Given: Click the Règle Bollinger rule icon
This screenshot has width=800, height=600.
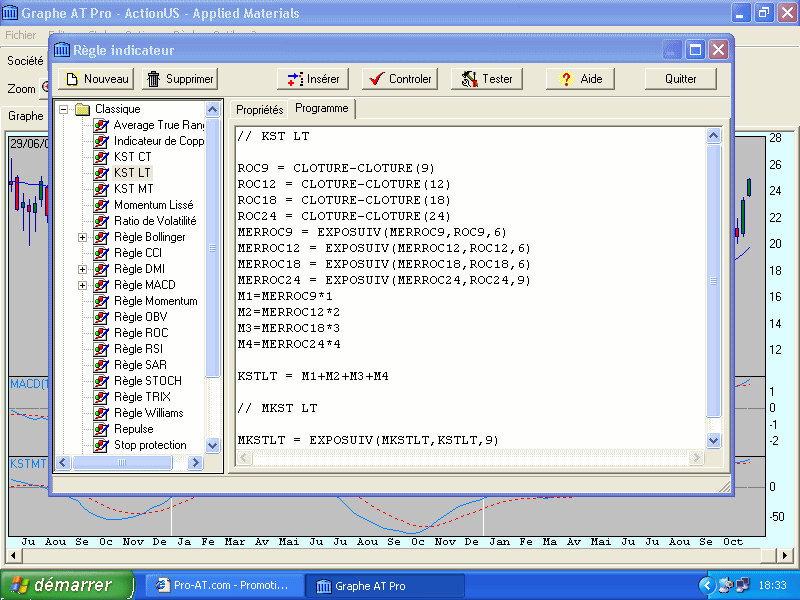Looking at the screenshot, I should point(101,237).
